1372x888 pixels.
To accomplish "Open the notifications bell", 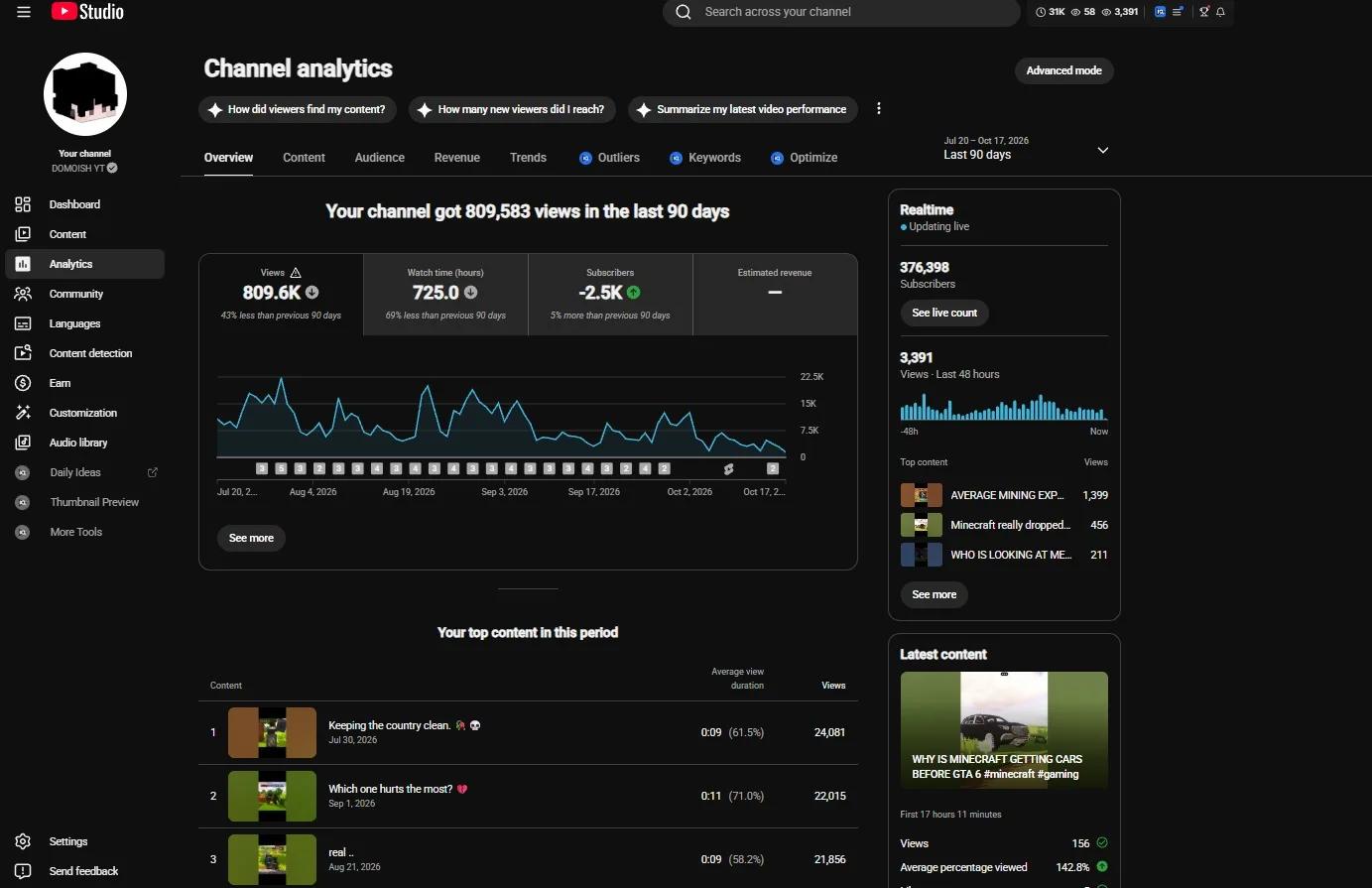I will point(1220,12).
